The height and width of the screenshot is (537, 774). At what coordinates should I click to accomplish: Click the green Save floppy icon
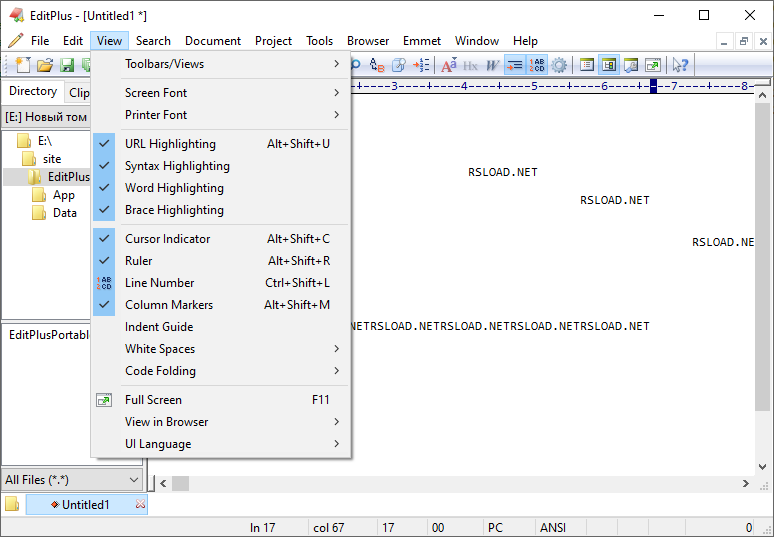click(x=67, y=65)
